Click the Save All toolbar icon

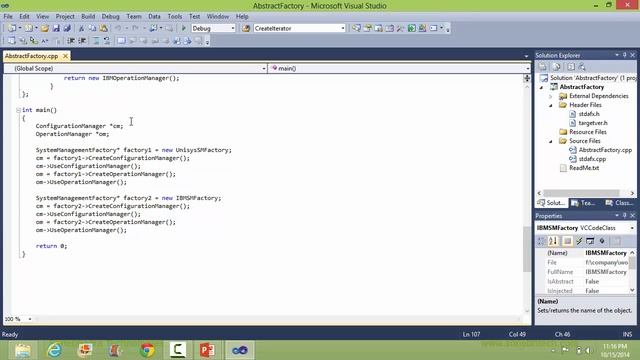pos(67,28)
